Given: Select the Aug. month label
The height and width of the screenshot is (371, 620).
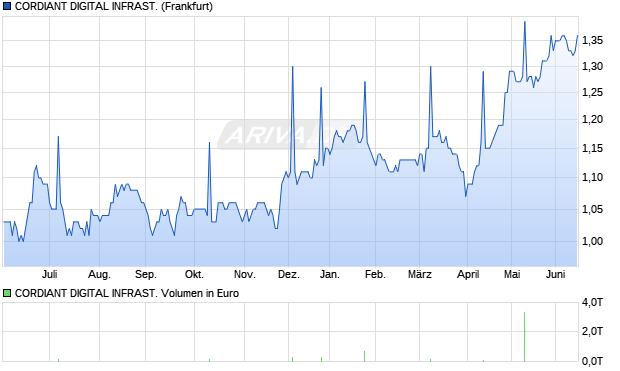Looking at the screenshot, I should click(99, 274).
